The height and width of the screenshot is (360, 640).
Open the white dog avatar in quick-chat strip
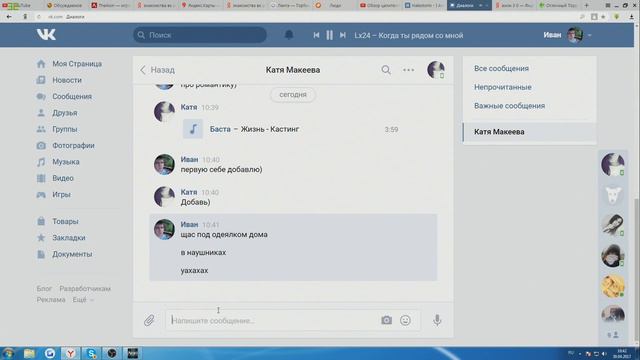613,195
